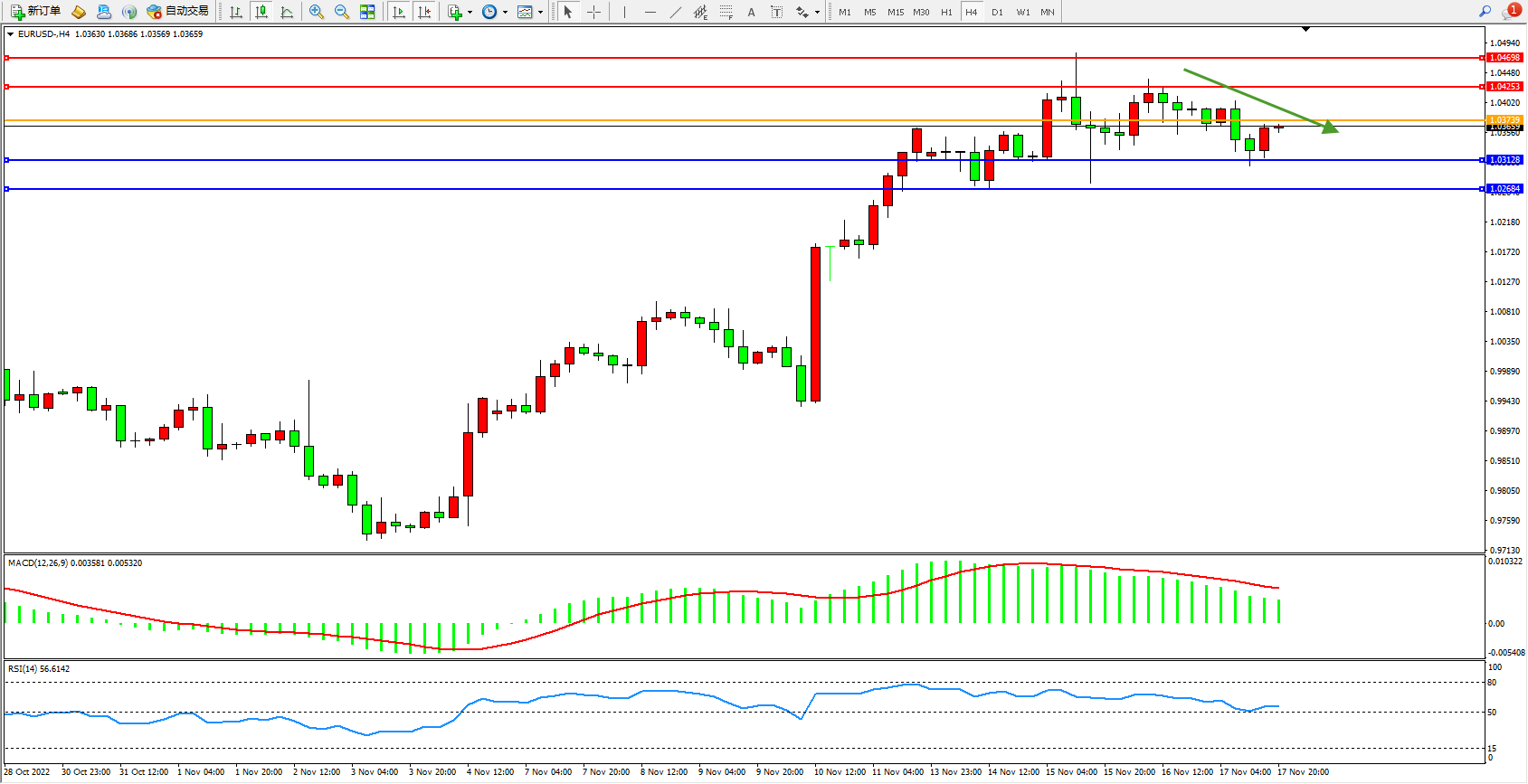Switch to the D1 timeframe
Viewport: 1528px width, 784px height.
997,12
